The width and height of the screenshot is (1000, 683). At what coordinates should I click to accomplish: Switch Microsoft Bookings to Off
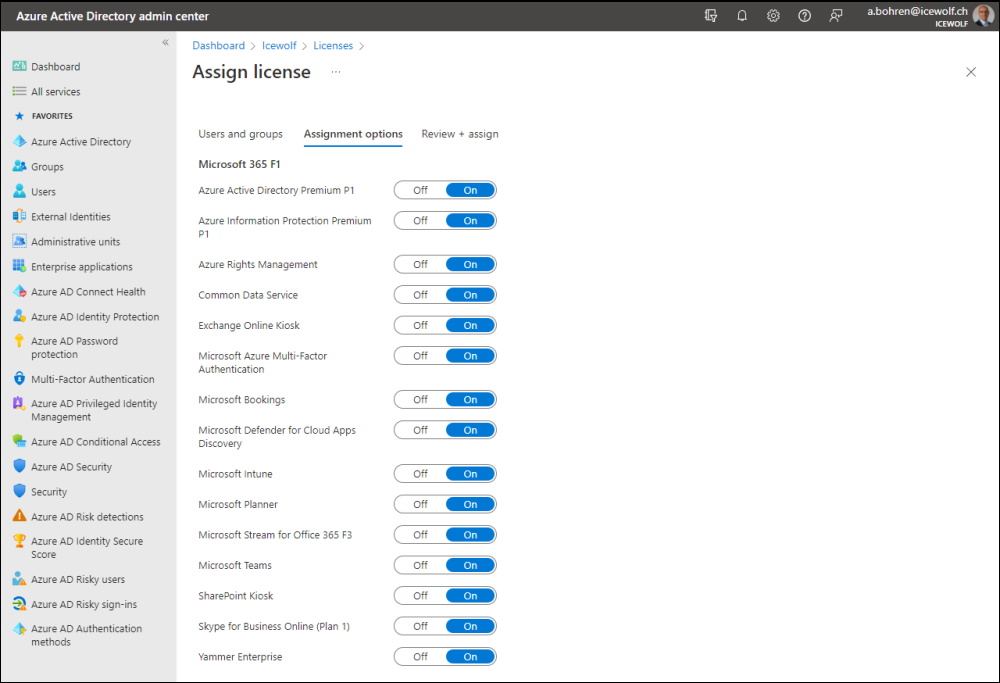pyautogui.click(x=420, y=399)
